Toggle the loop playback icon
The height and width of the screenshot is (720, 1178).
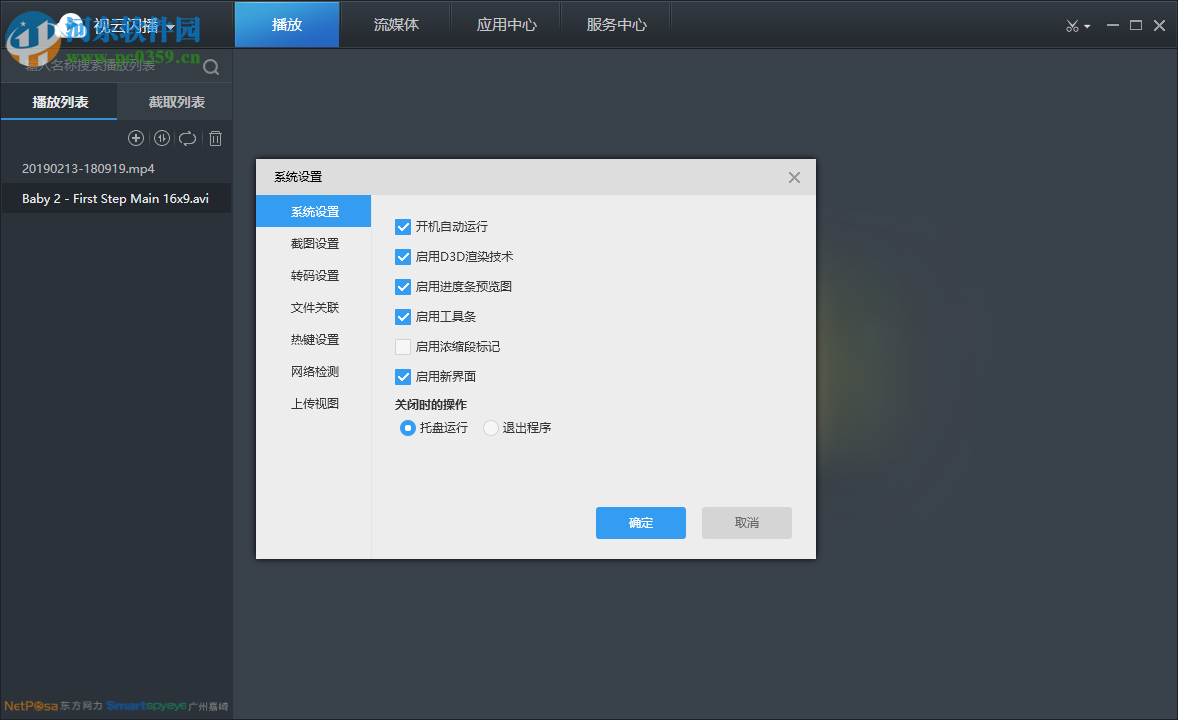tap(188, 138)
